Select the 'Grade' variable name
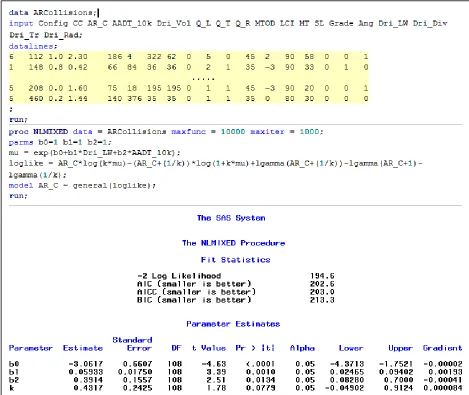This screenshot has height=395, width=469. click(341, 23)
